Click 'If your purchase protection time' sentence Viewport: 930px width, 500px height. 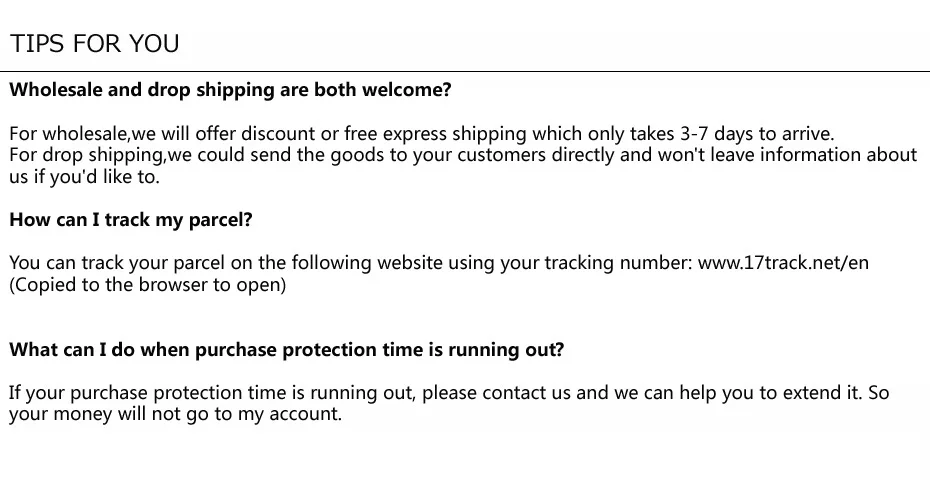[448, 393]
